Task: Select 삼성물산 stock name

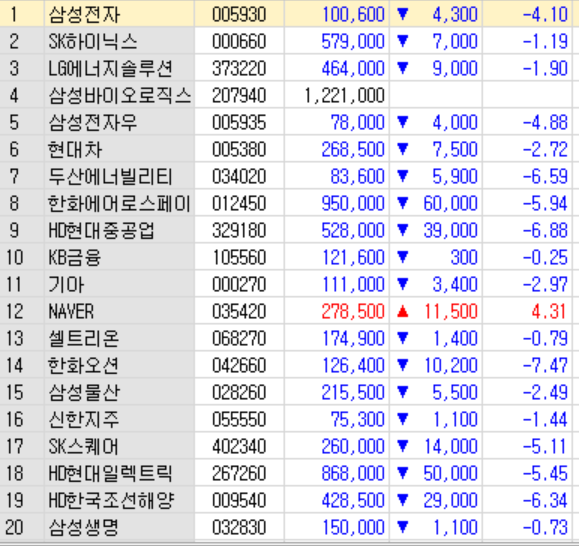Action: [84, 392]
